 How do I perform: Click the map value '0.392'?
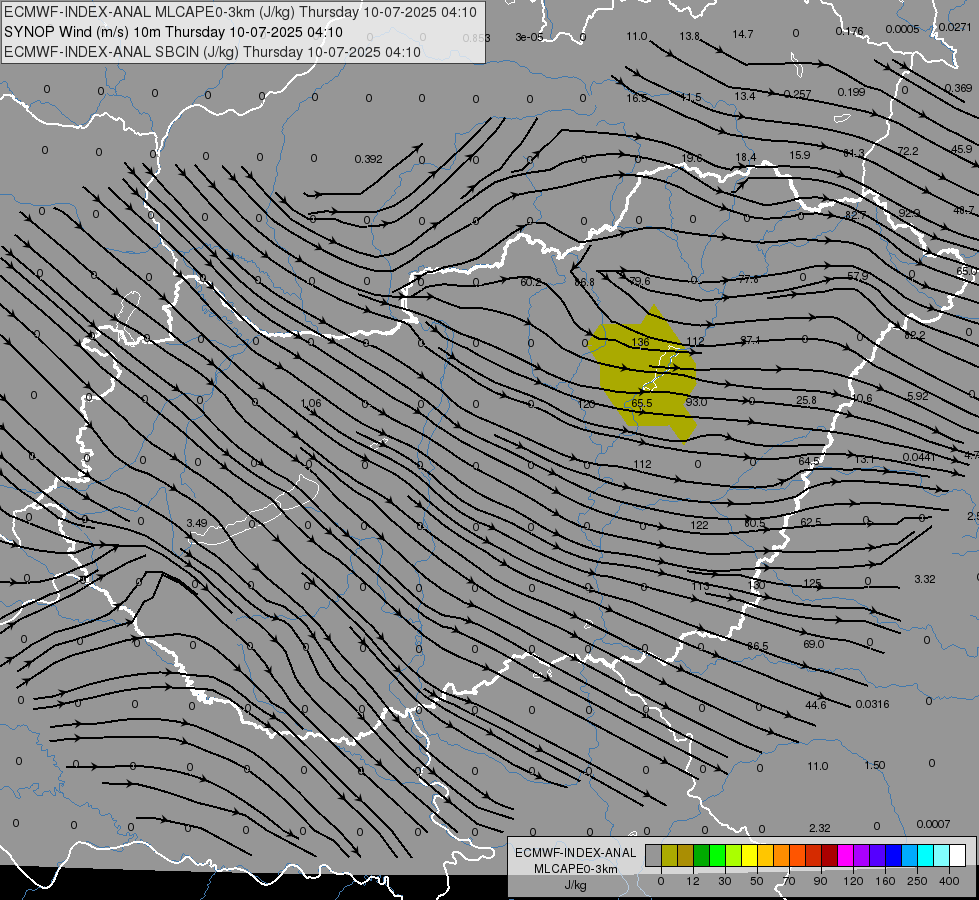pyautogui.click(x=368, y=159)
